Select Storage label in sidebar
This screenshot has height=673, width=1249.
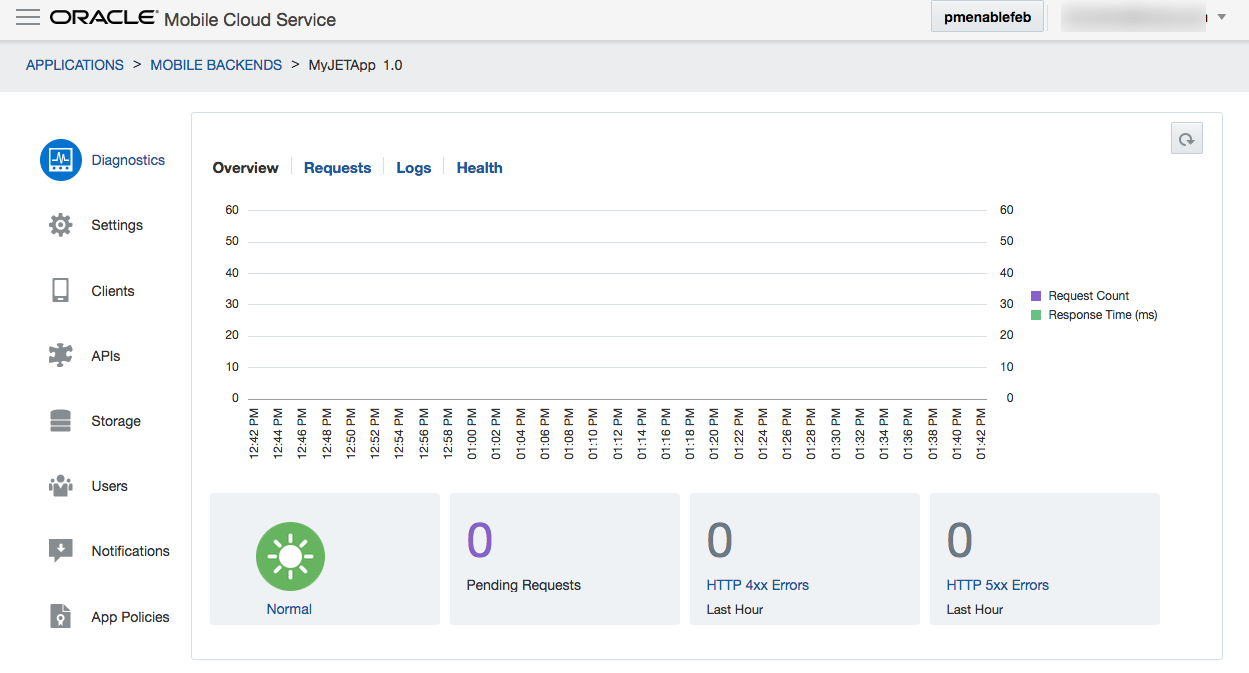pos(116,421)
